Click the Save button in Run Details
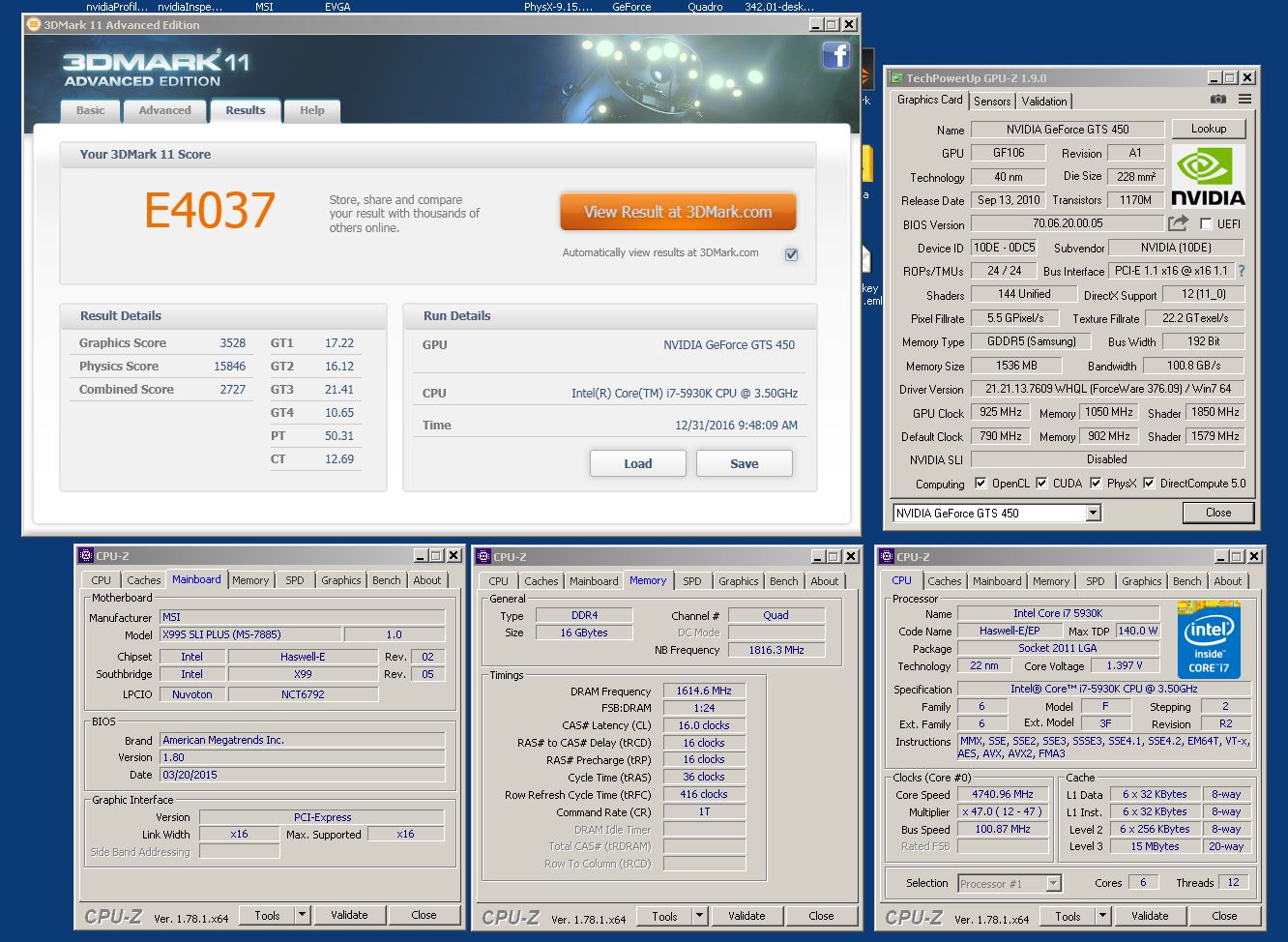This screenshot has width=1288, height=942. pos(745,463)
